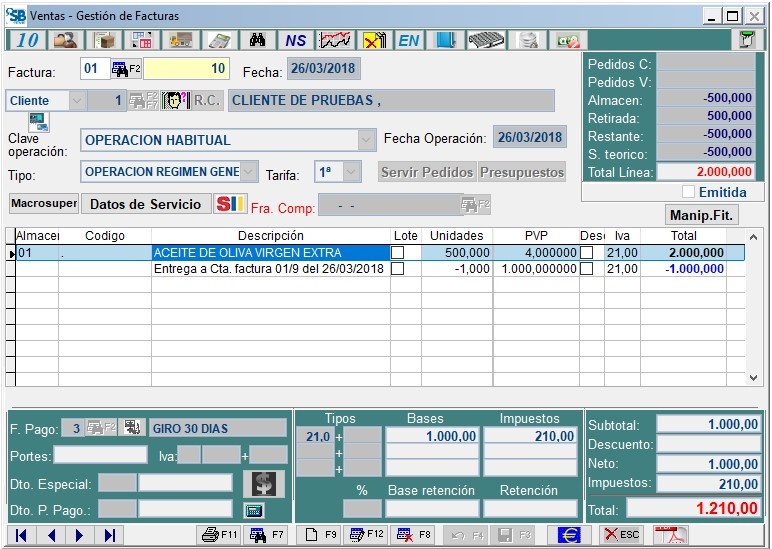This screenshot has width=772, height=549.
Task: Click the forklift warehouse toolbar icon
Action: click(181, 40)
